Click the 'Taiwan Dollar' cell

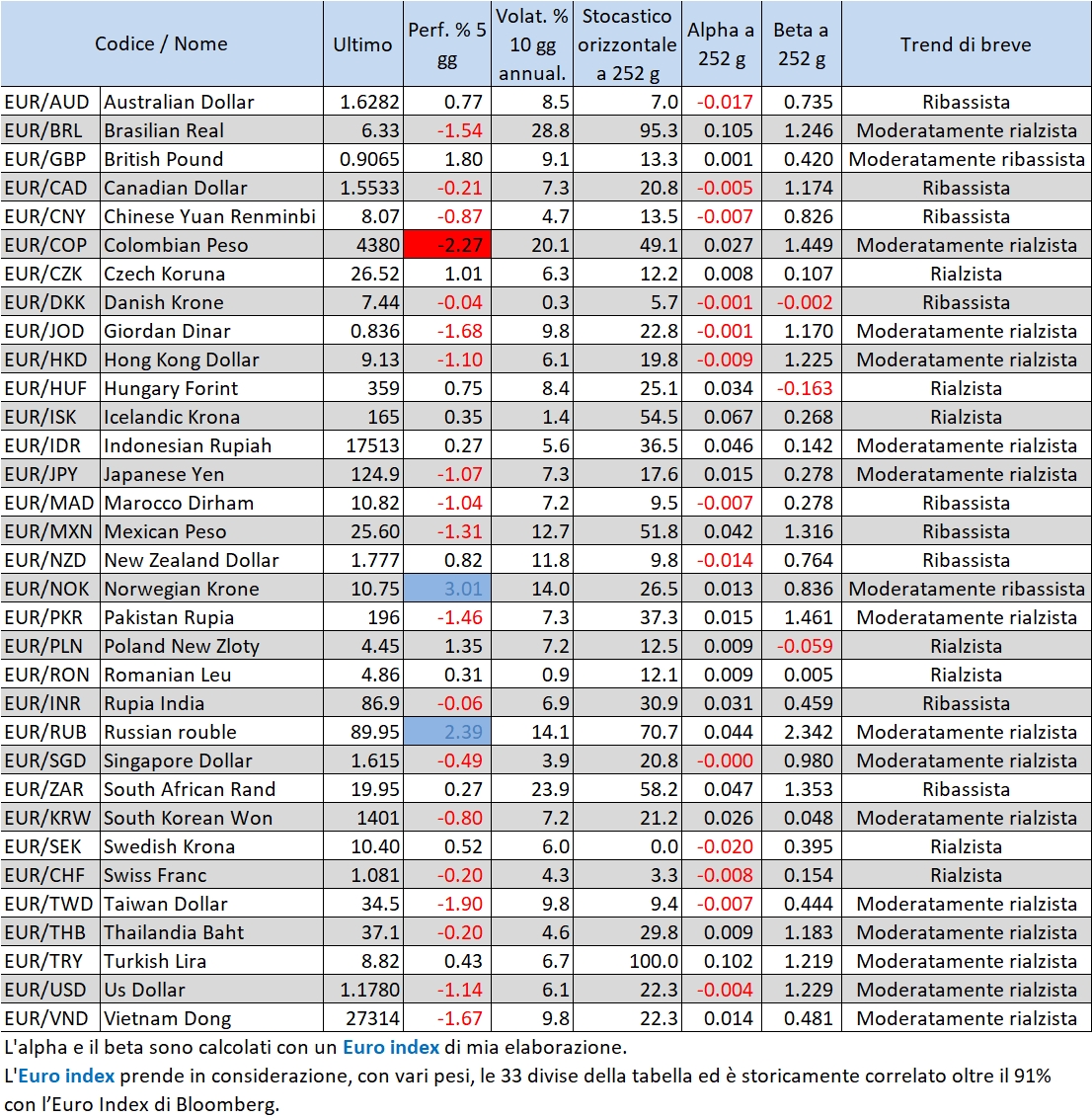click(x=211, y=904)
